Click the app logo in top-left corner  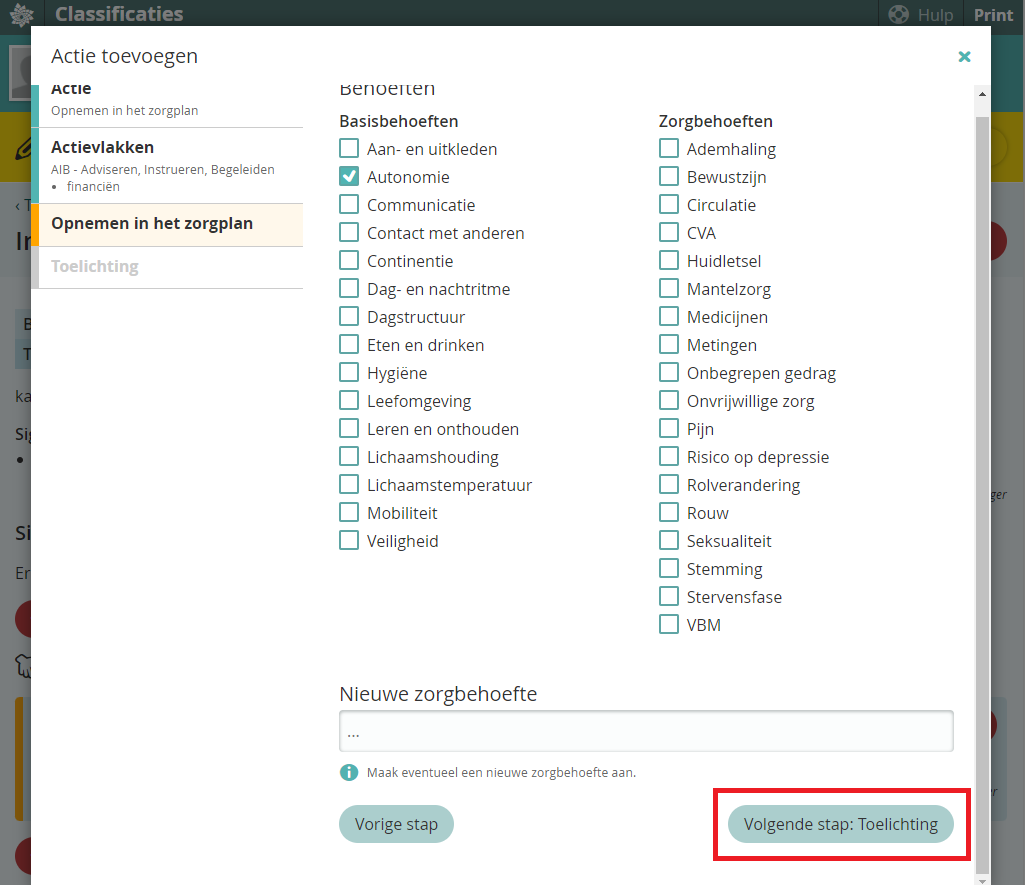21,15
